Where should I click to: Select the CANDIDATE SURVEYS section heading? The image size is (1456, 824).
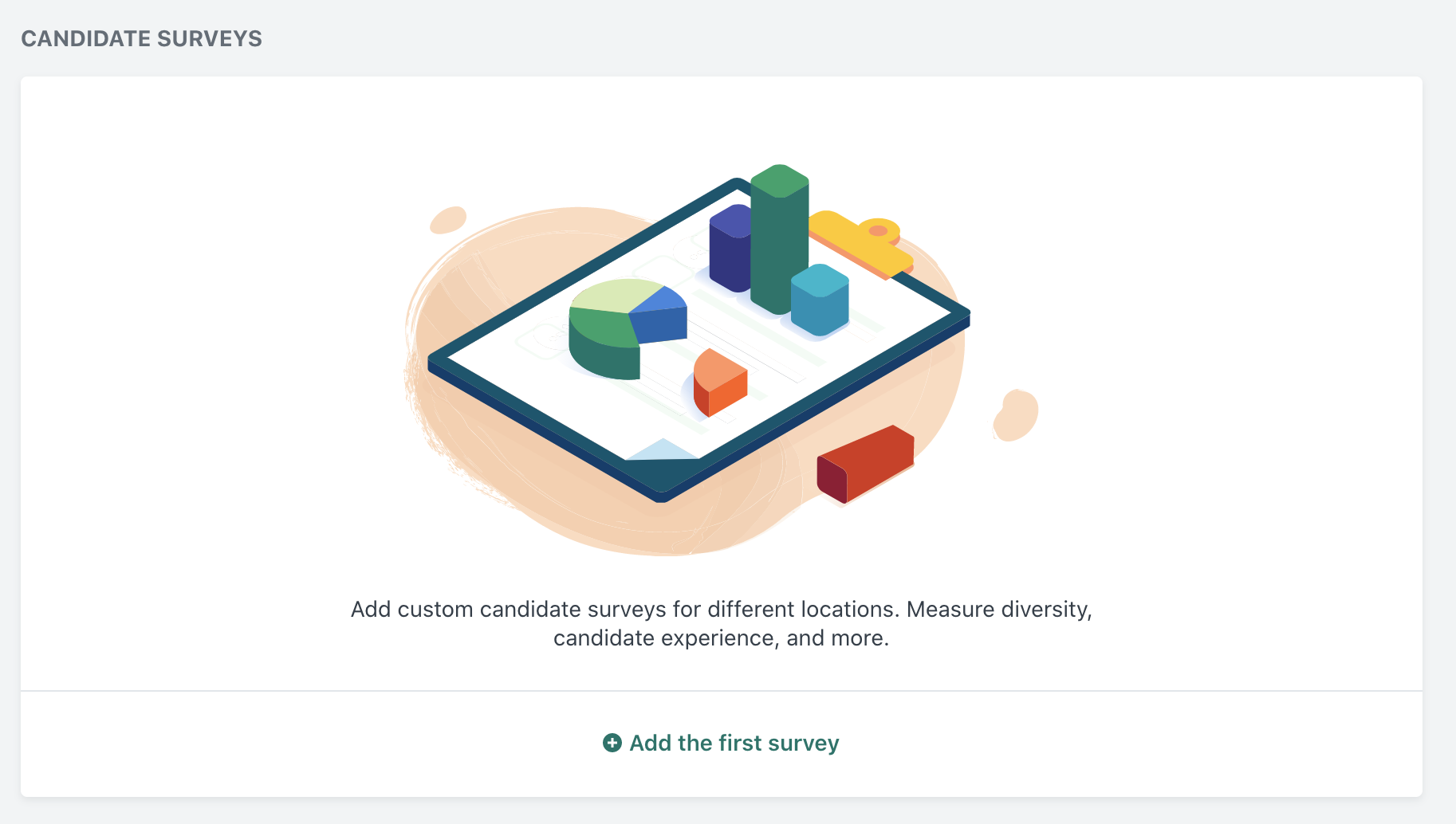click(141, 38)
